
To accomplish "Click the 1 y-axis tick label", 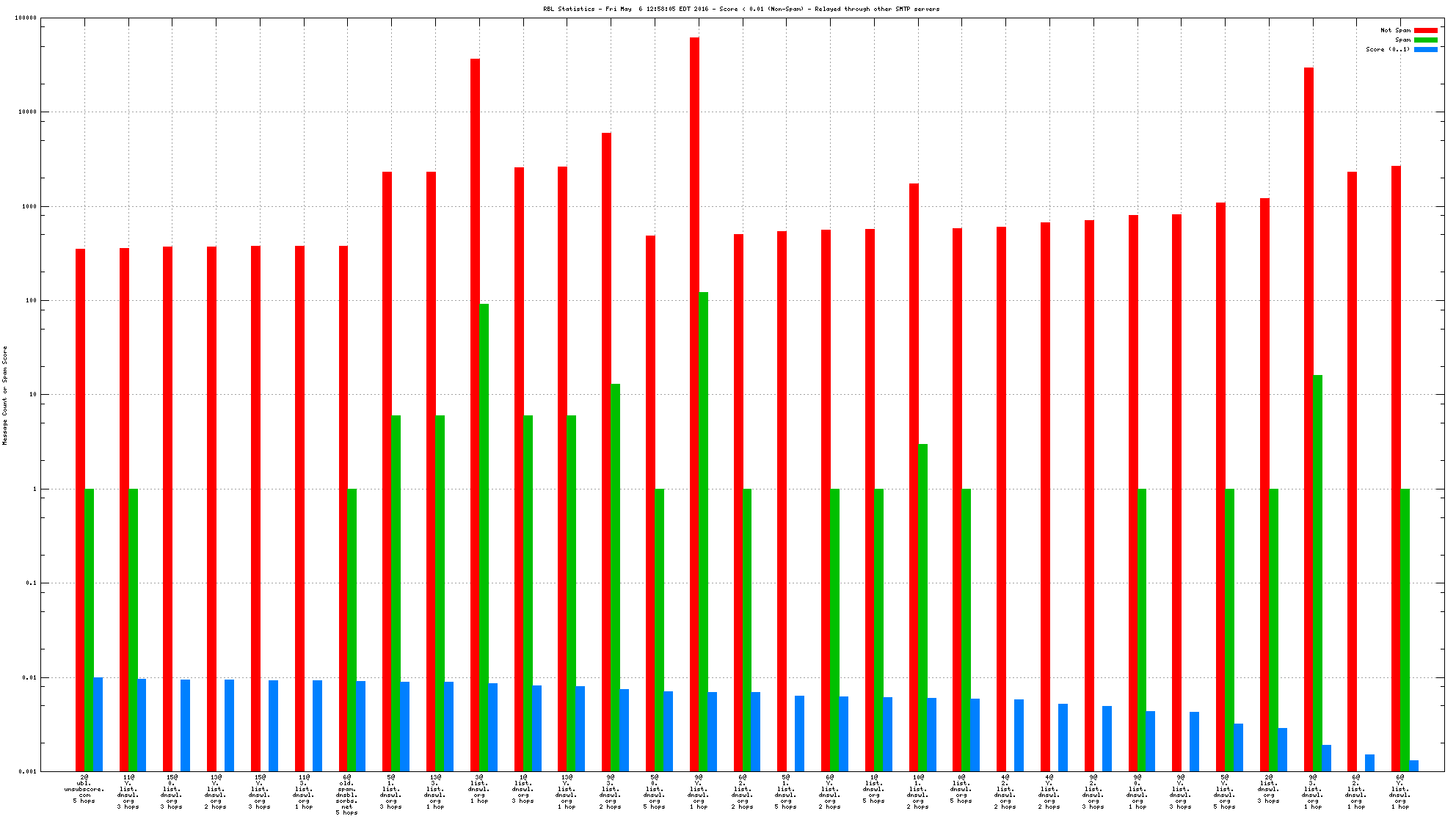I will tap(34, 489).
